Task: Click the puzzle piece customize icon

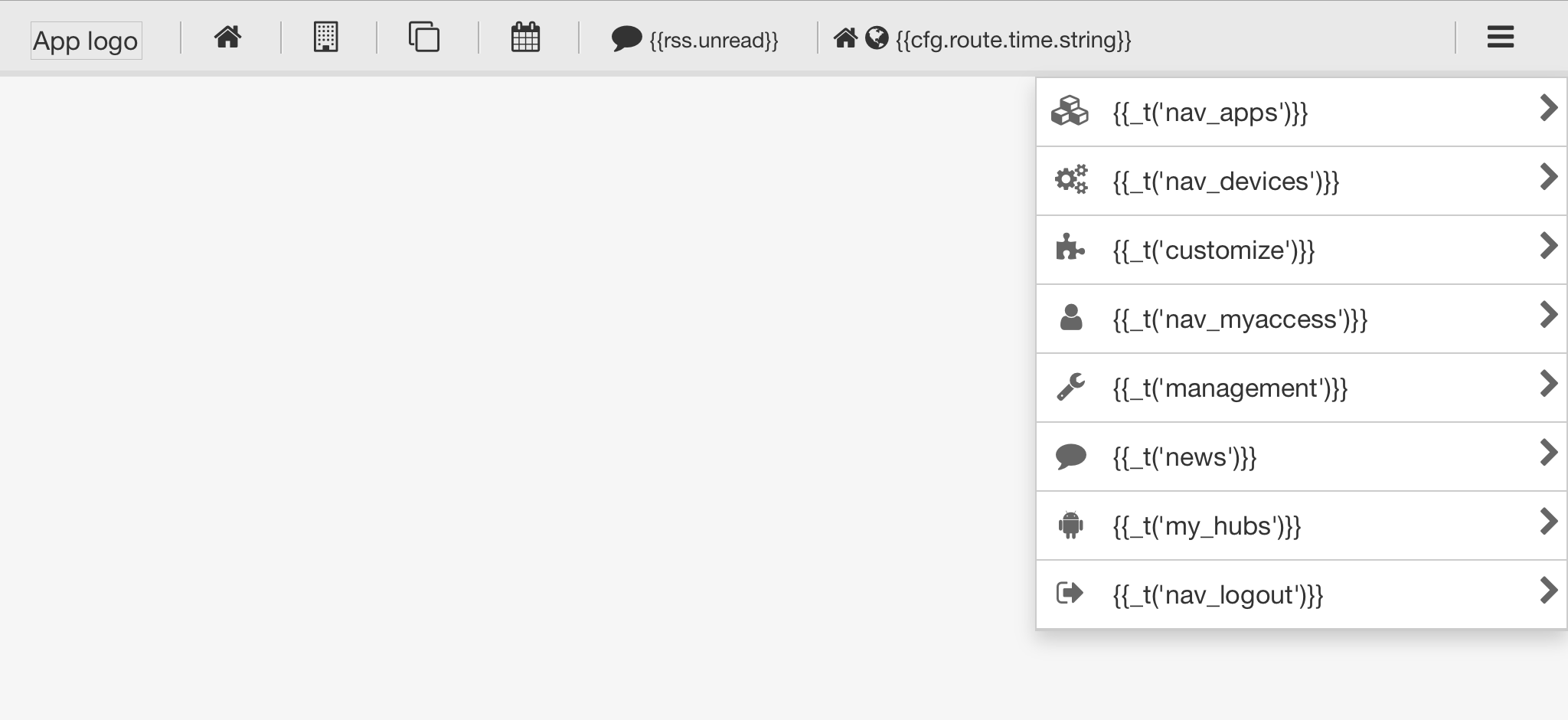Action: click(1070, 249)
